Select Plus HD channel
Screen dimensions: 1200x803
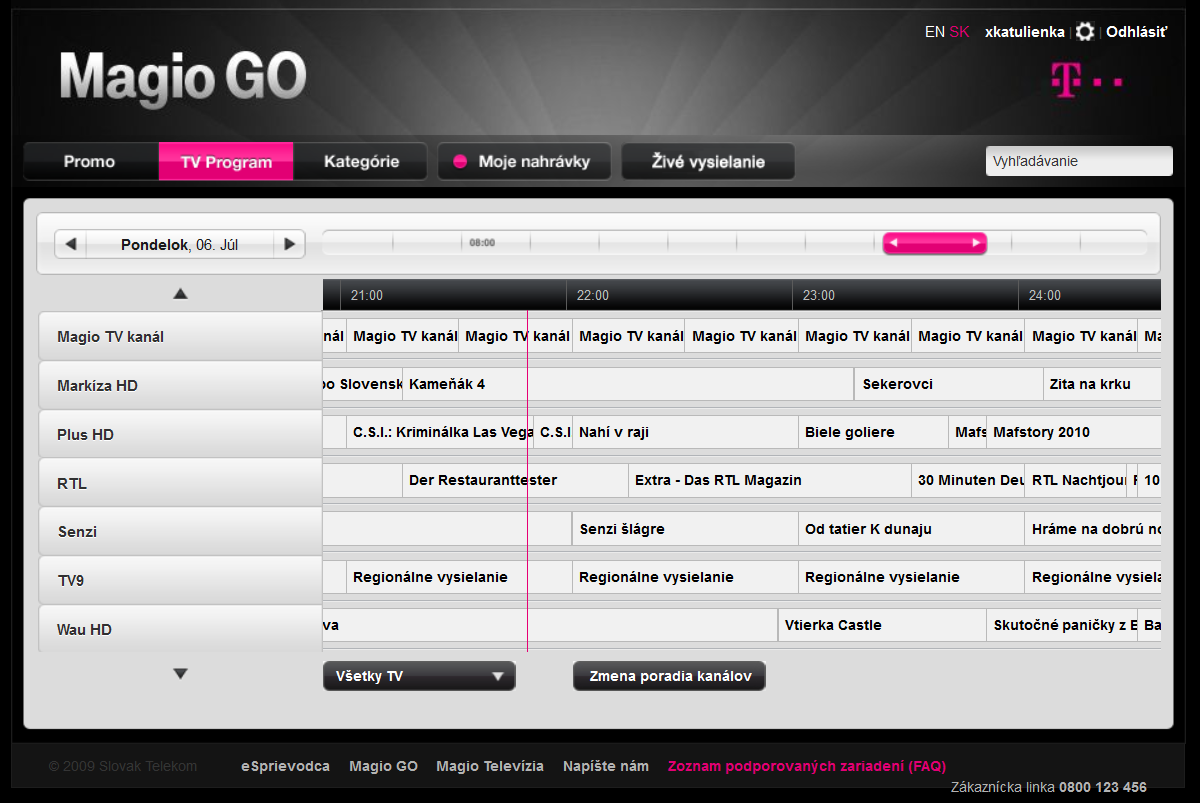tap(180, 434)
